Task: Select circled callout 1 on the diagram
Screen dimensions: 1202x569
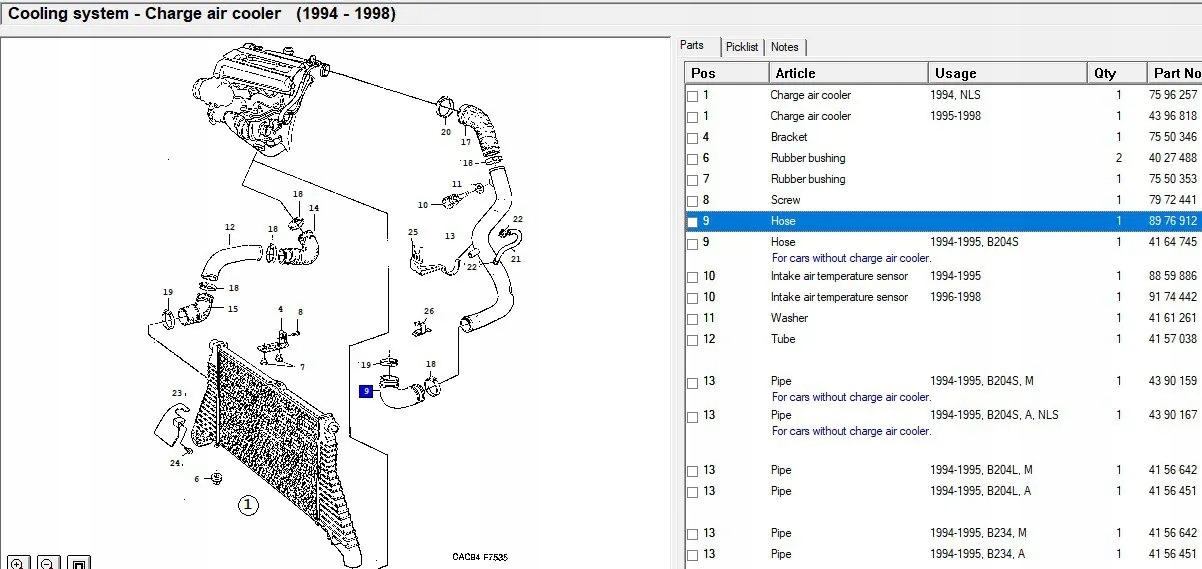Action: [x=247, y=505]
